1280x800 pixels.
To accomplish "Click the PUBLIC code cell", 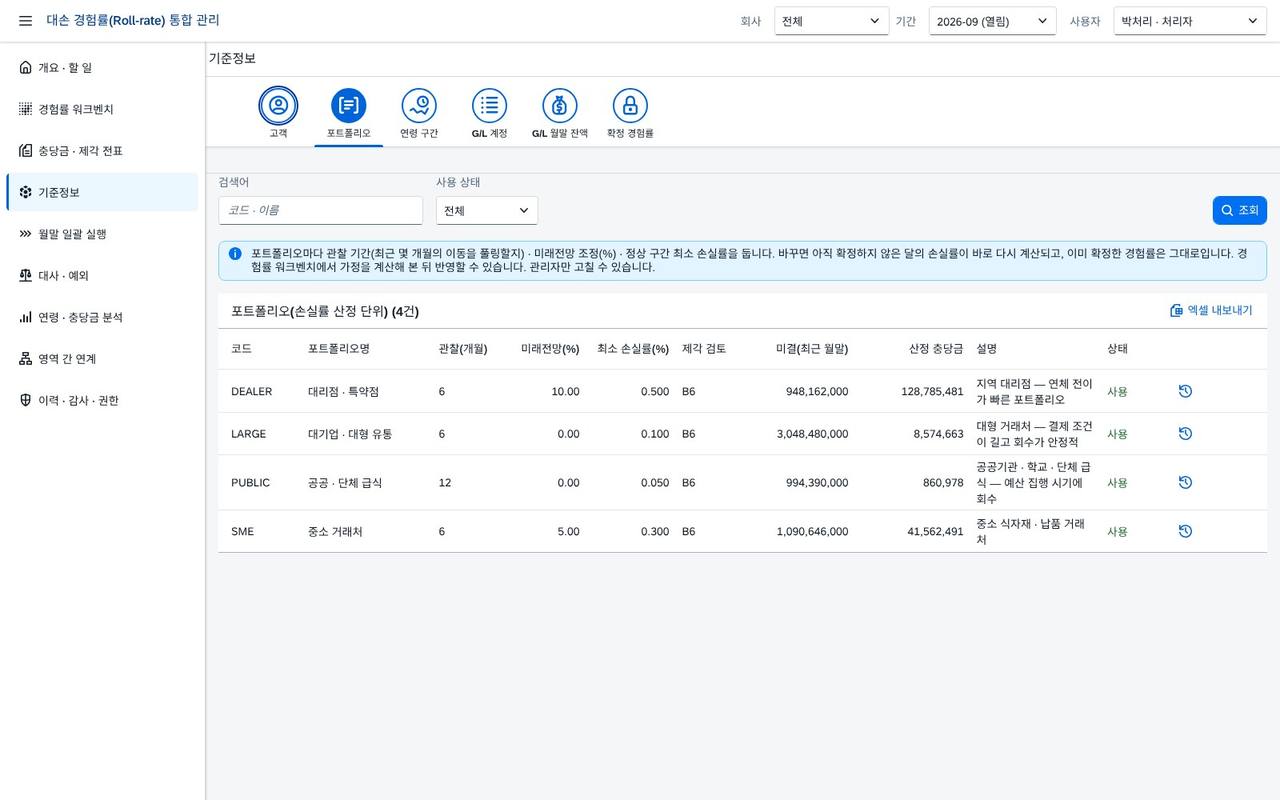I will [x=250, y=483].
